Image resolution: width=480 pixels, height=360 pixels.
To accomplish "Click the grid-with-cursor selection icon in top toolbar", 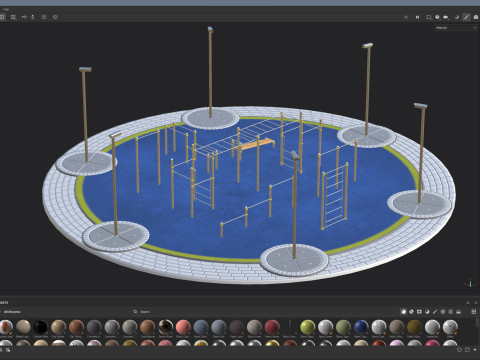I will point(14,17).
